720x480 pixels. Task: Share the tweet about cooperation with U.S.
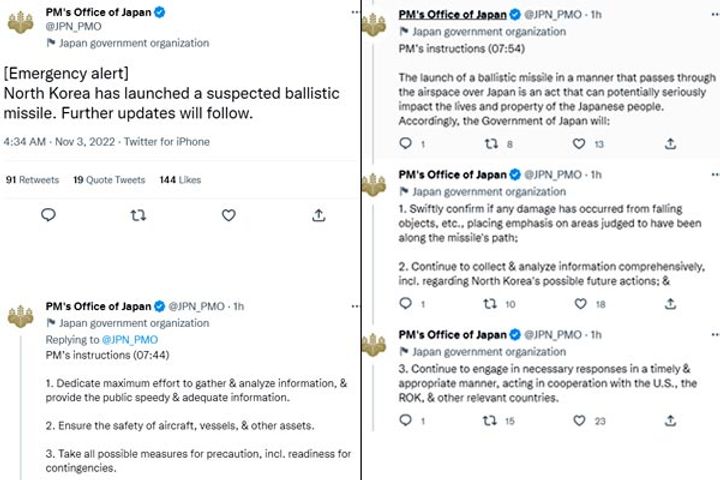click(x=670, y=421)
